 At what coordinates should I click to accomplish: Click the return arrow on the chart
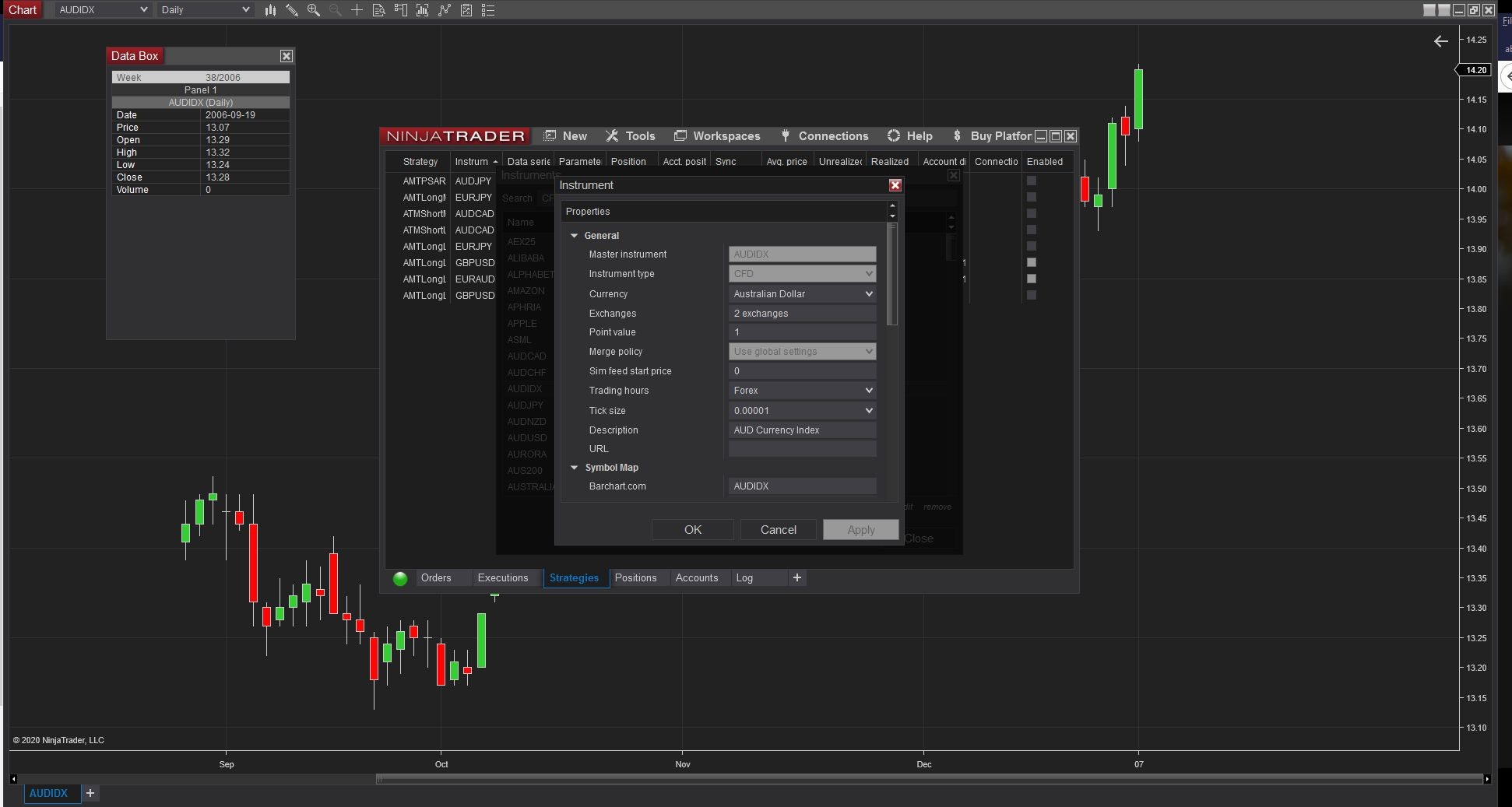click(x=1441, y=41)
